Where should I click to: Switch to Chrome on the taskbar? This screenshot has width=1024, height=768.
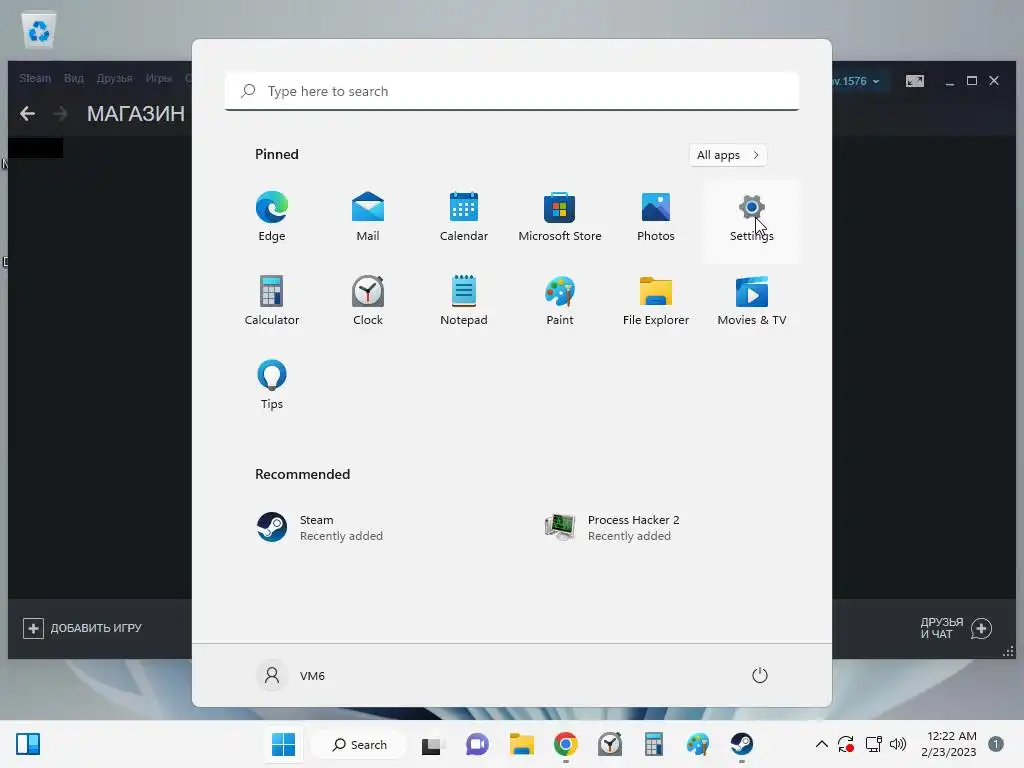[x=566, y=744]
